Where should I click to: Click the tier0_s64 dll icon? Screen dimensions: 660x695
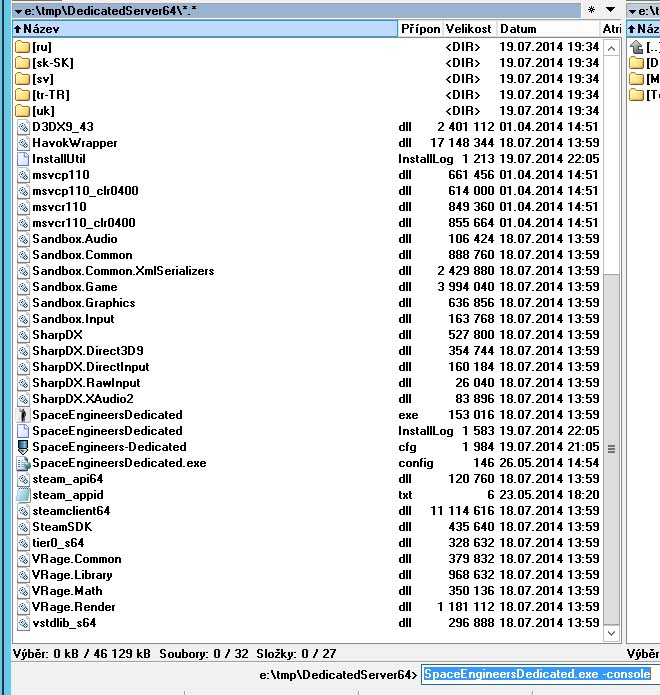coord(23,543)
